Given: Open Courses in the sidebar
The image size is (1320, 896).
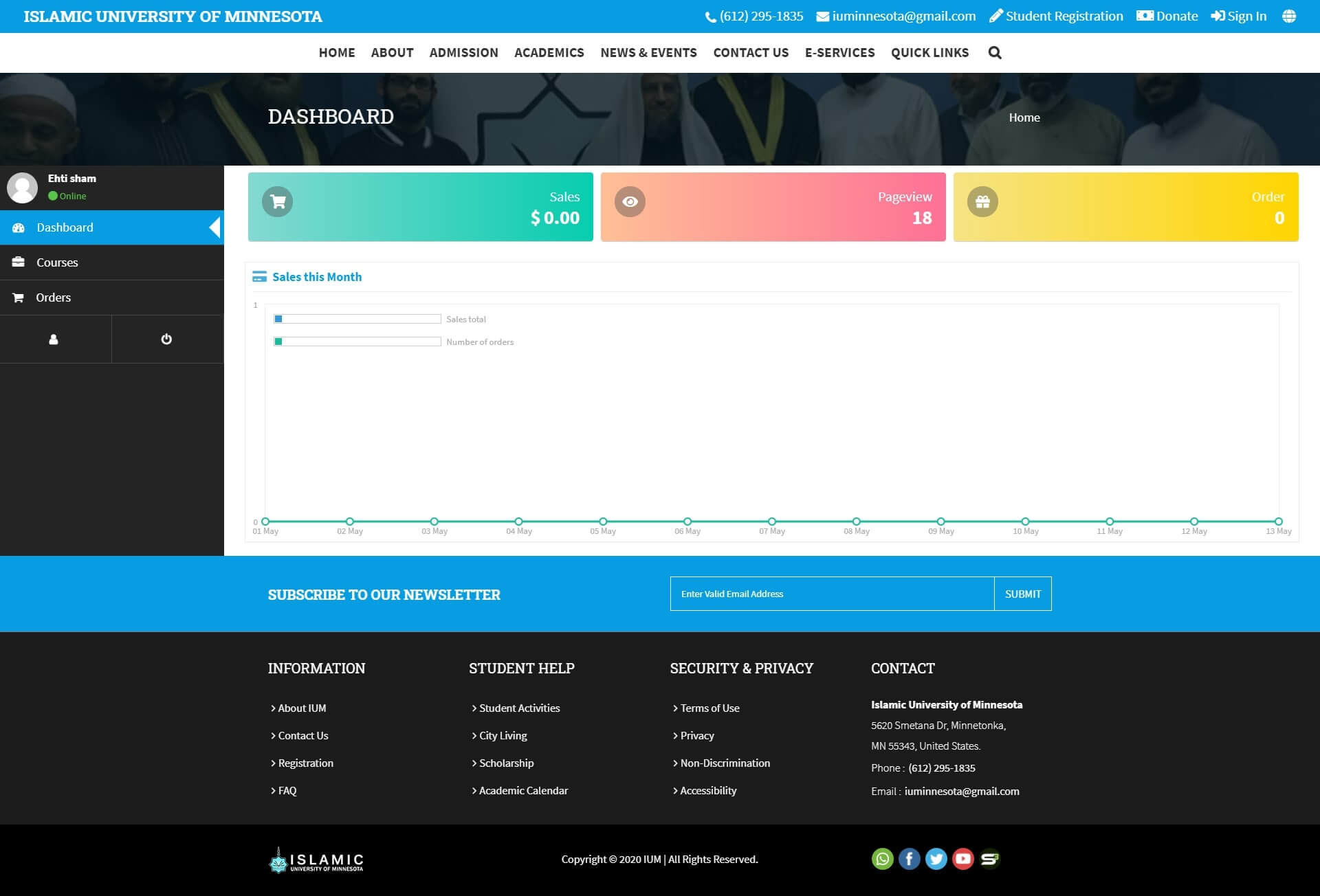Looking at the screenshot, I should point(57,262).
